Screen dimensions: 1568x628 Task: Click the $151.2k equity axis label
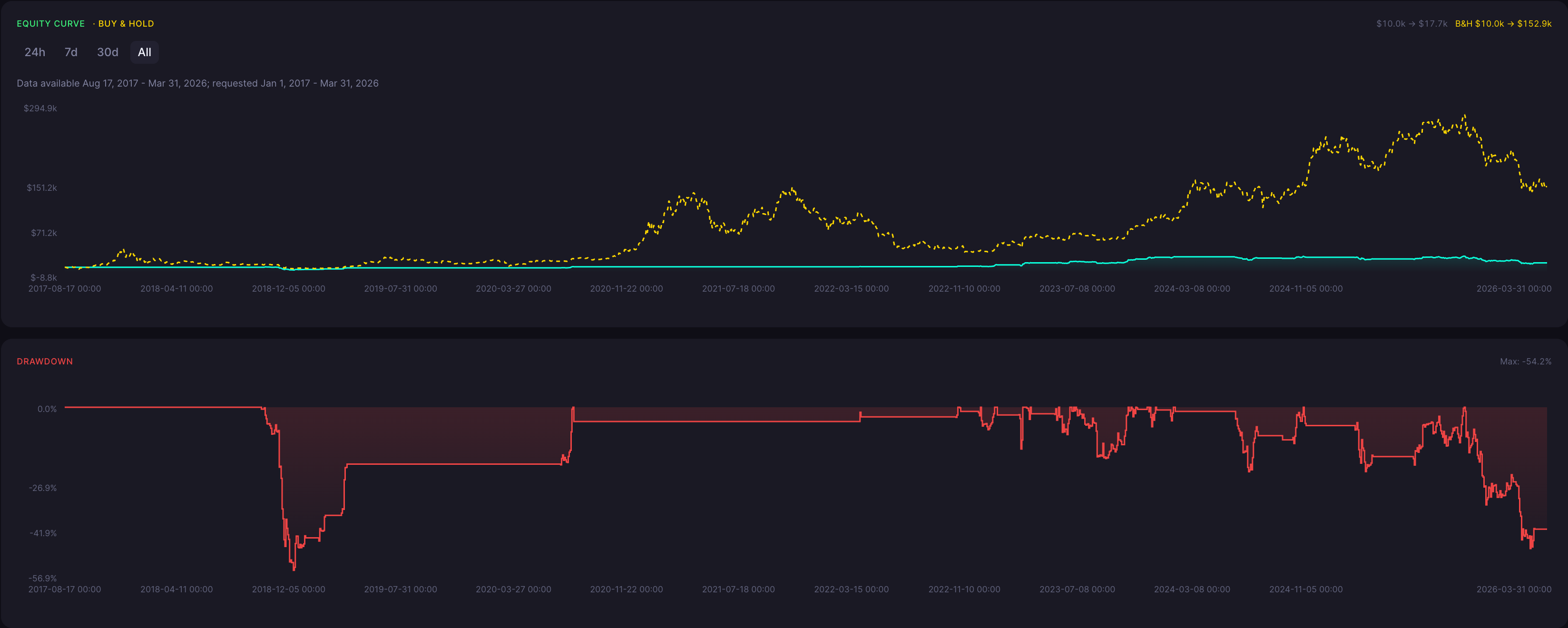tap(41, 188)
